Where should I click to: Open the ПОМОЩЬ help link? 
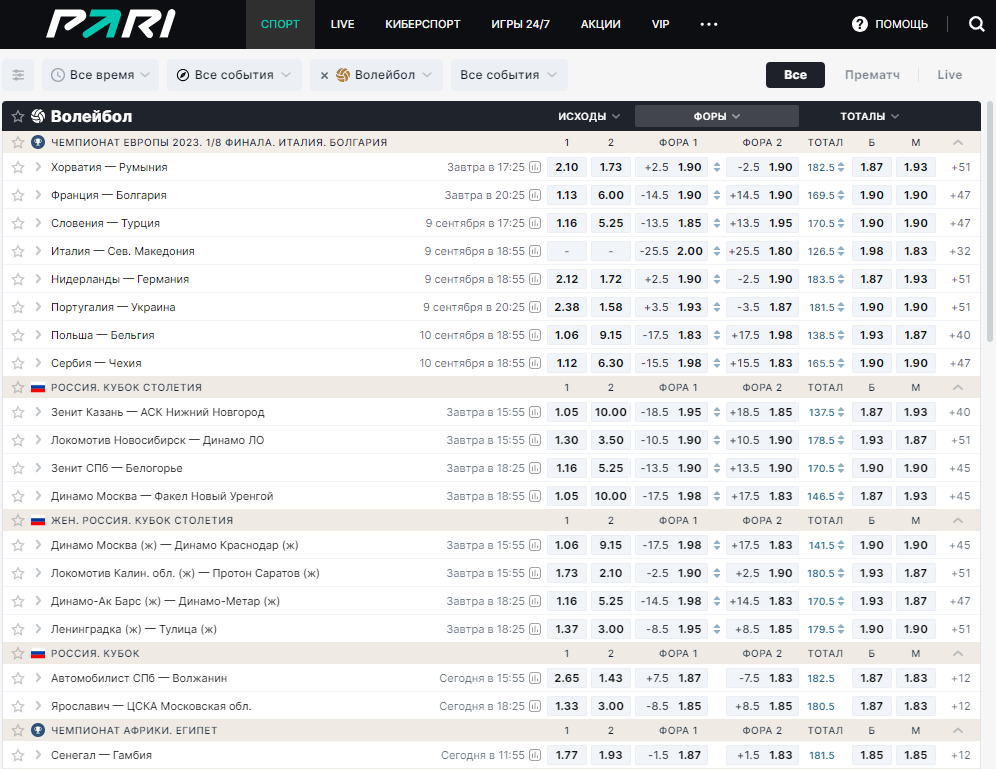[x=901, y=24]
